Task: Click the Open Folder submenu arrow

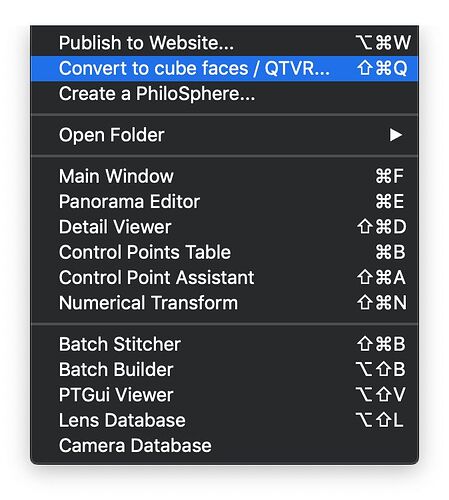Action: 396,135
